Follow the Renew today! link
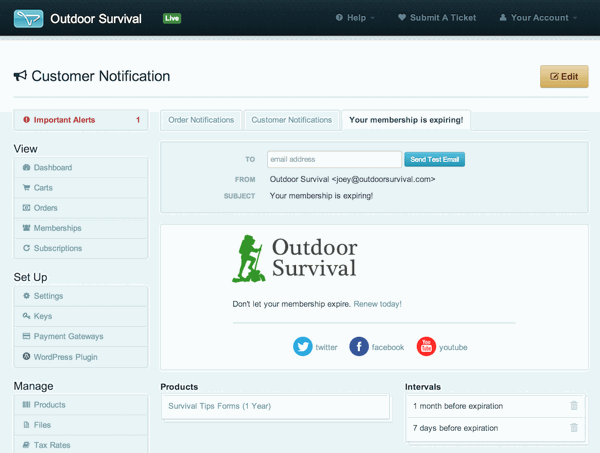 pyautogui.click(x=377, y=304)
